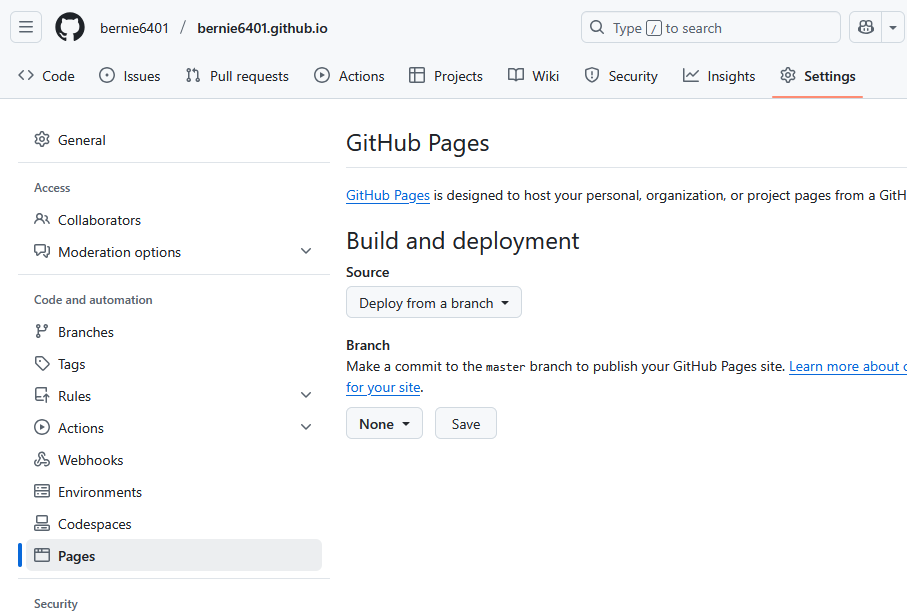Viewport: 907px width, 616px height.
Task: Expand the Rules section chevron
Action: pyautogui.click(x=306, y=395)
